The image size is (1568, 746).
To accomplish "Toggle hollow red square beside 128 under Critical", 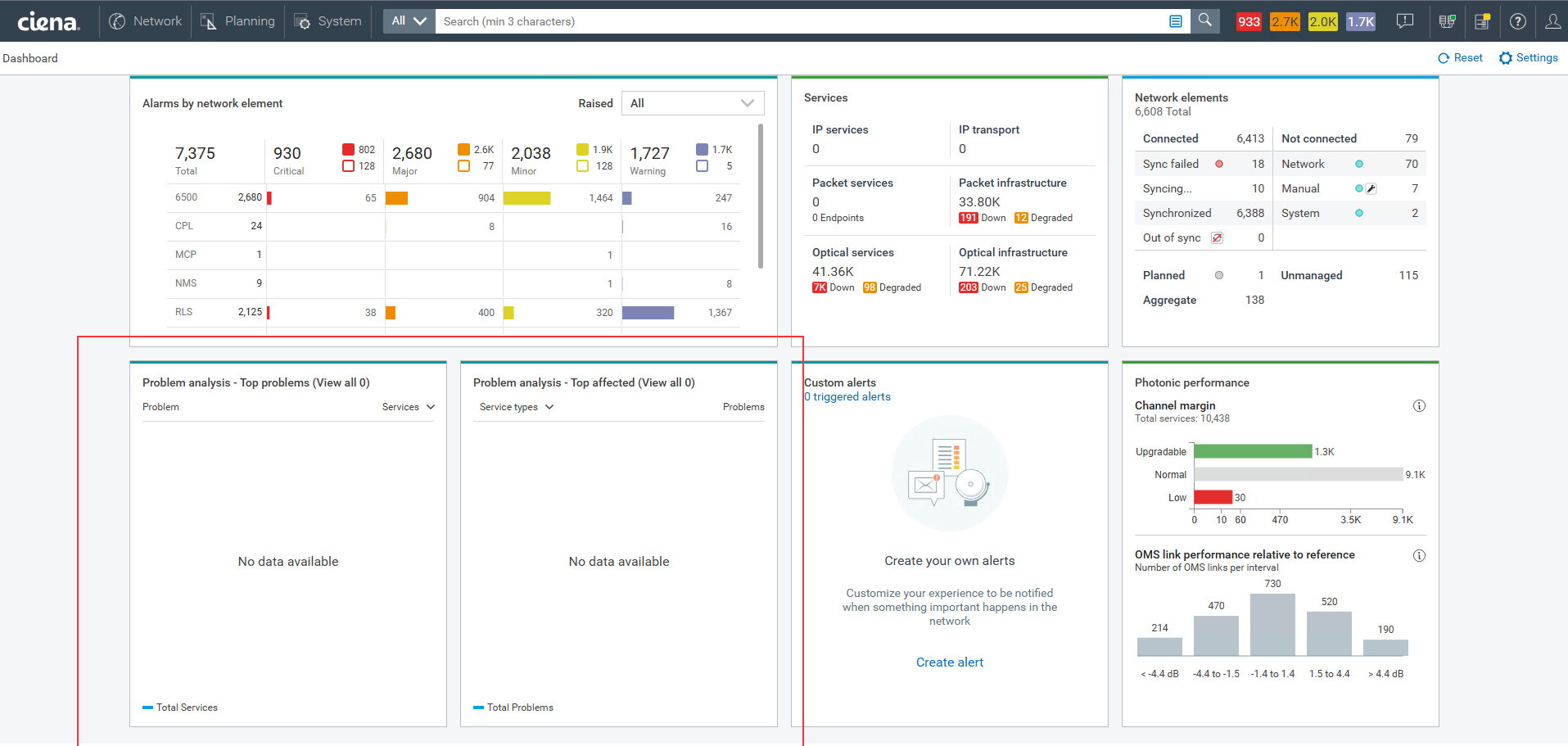I will [x=348, y=165].
